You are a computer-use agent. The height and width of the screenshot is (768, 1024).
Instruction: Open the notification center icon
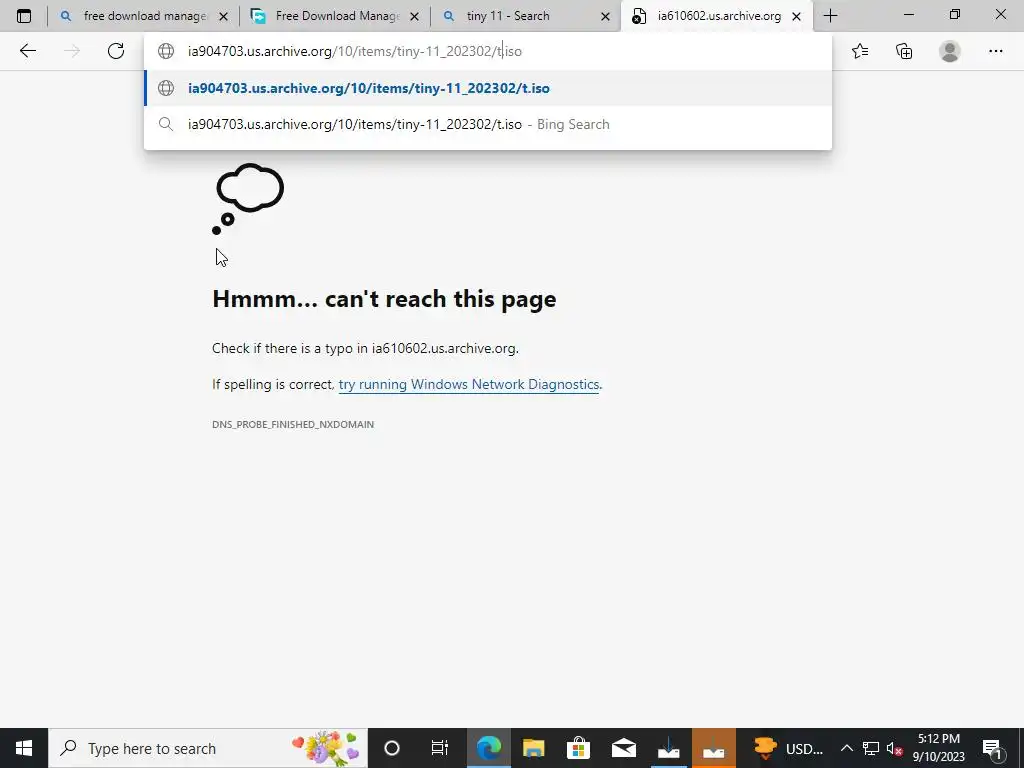pyautogui.click(x=993, y=749)
